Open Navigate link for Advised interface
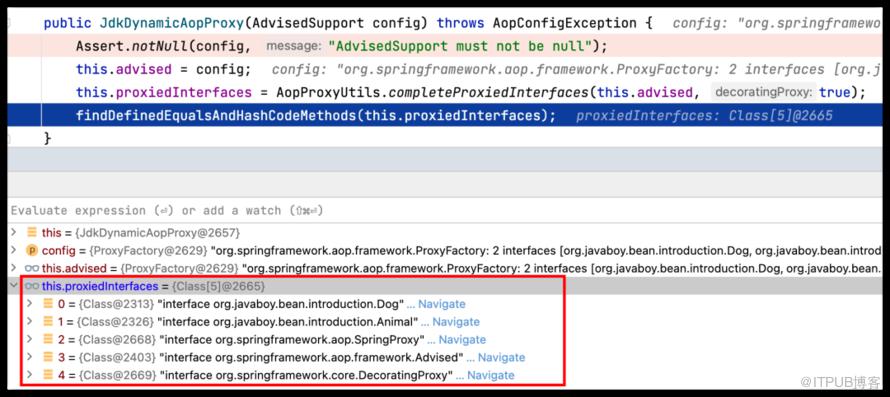The image size is (890, 397). [501, 357]
